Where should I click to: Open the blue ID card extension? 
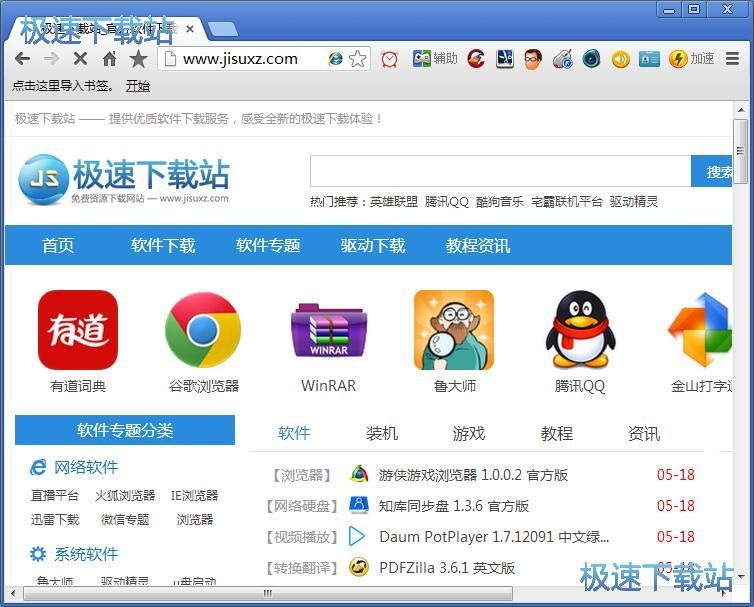[649, 59]
